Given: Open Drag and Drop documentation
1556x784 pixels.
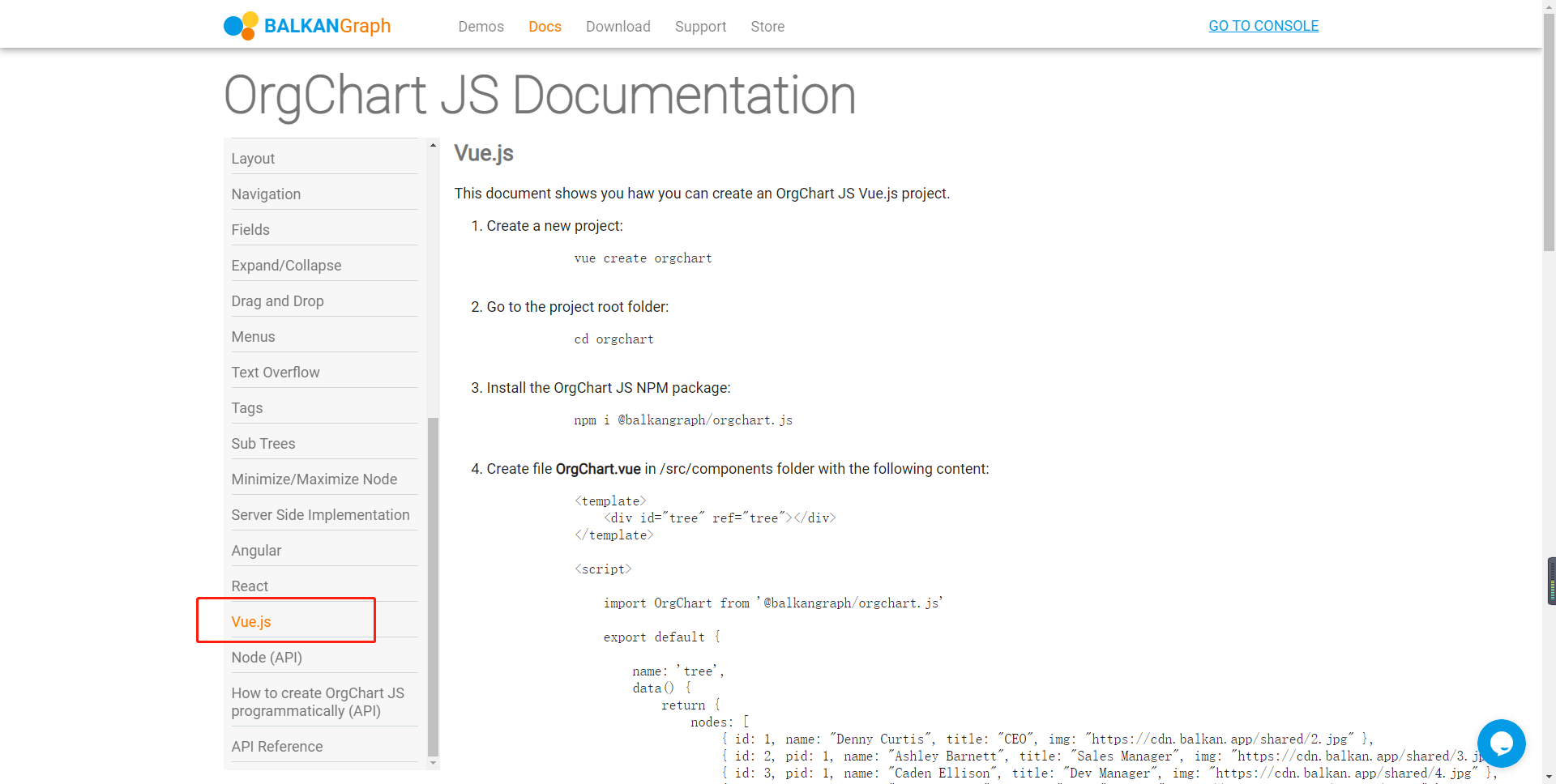Looking at the screenshot, I should click(x=324, y=301).
